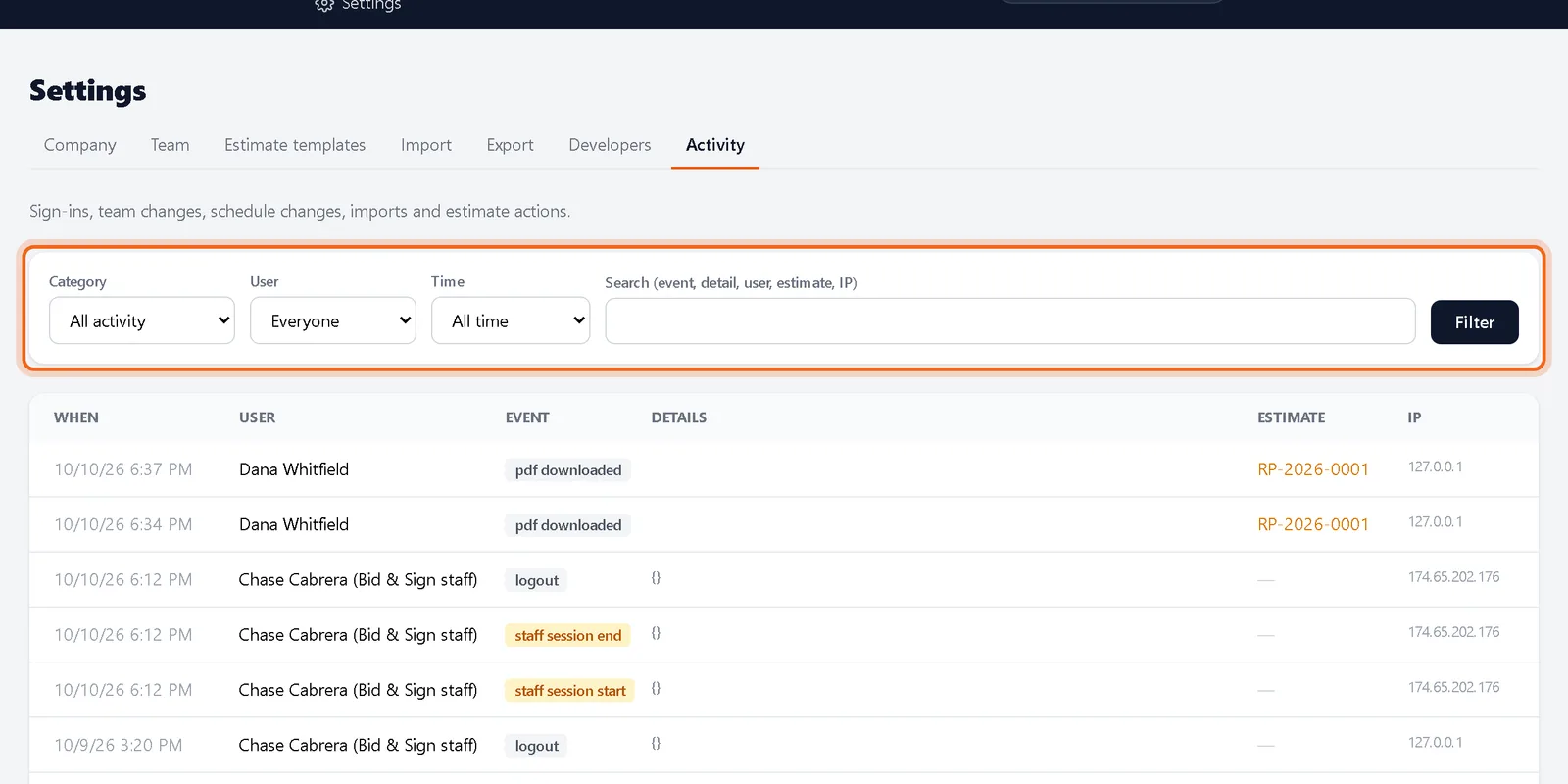Click Chase Cabrera in the 10/9/26 row
1568x784 pixels.
(x=358, y=745)
